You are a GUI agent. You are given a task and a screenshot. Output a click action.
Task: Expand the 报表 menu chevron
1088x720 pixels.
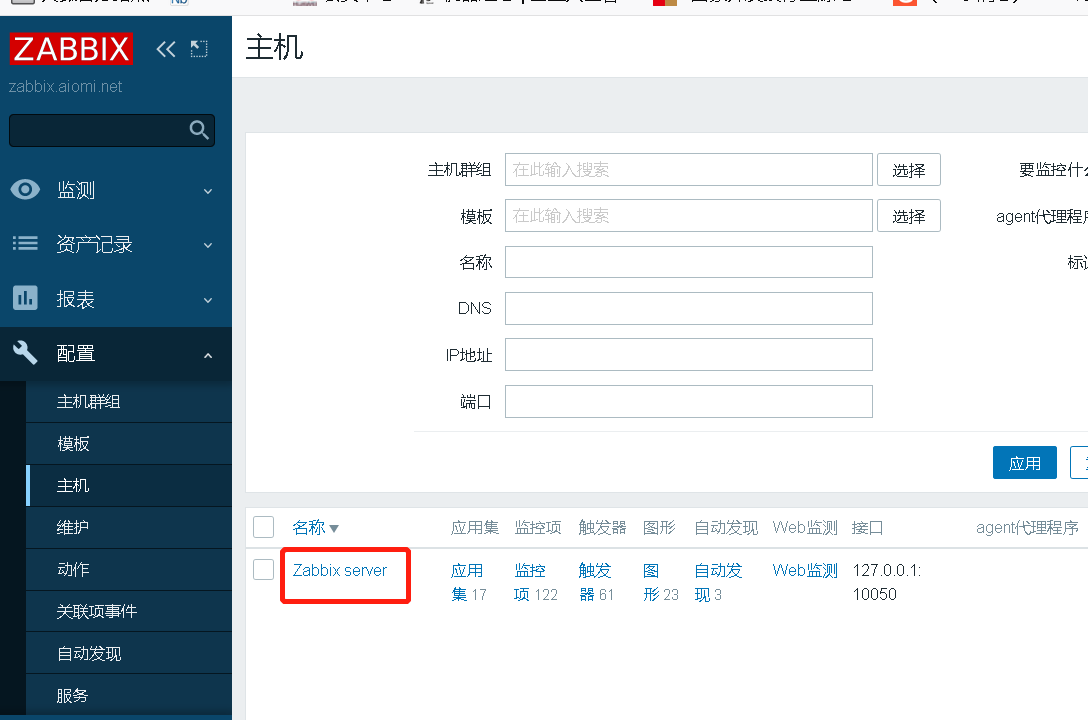click(207, 300)
